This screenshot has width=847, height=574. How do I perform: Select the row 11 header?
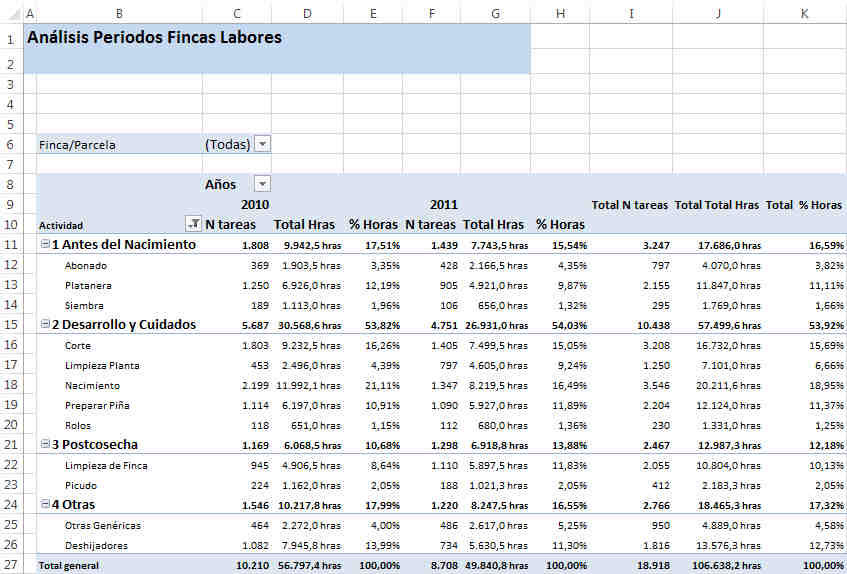[10, 245]
